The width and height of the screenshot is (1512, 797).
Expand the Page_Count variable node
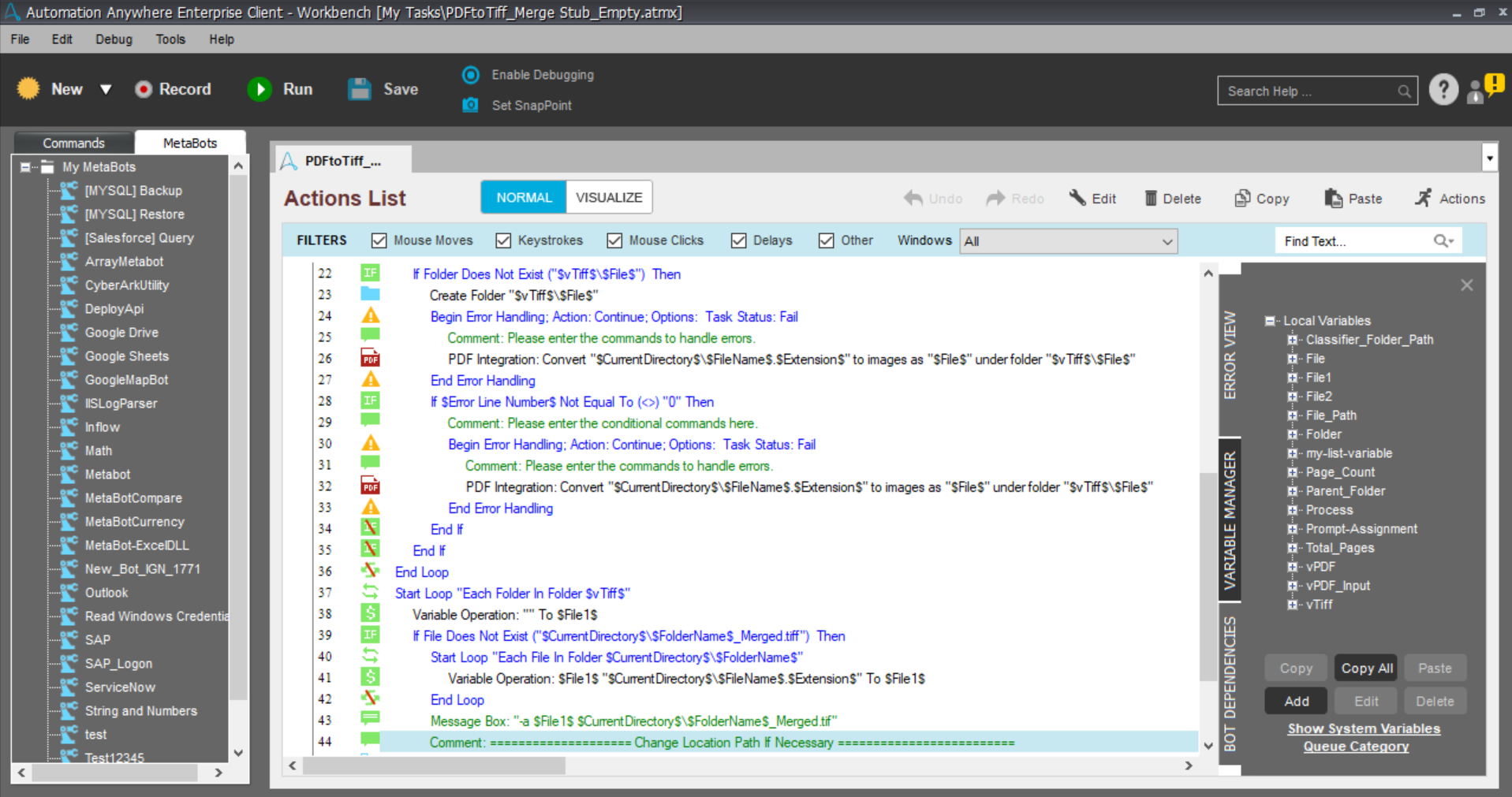click(1292, 472)
